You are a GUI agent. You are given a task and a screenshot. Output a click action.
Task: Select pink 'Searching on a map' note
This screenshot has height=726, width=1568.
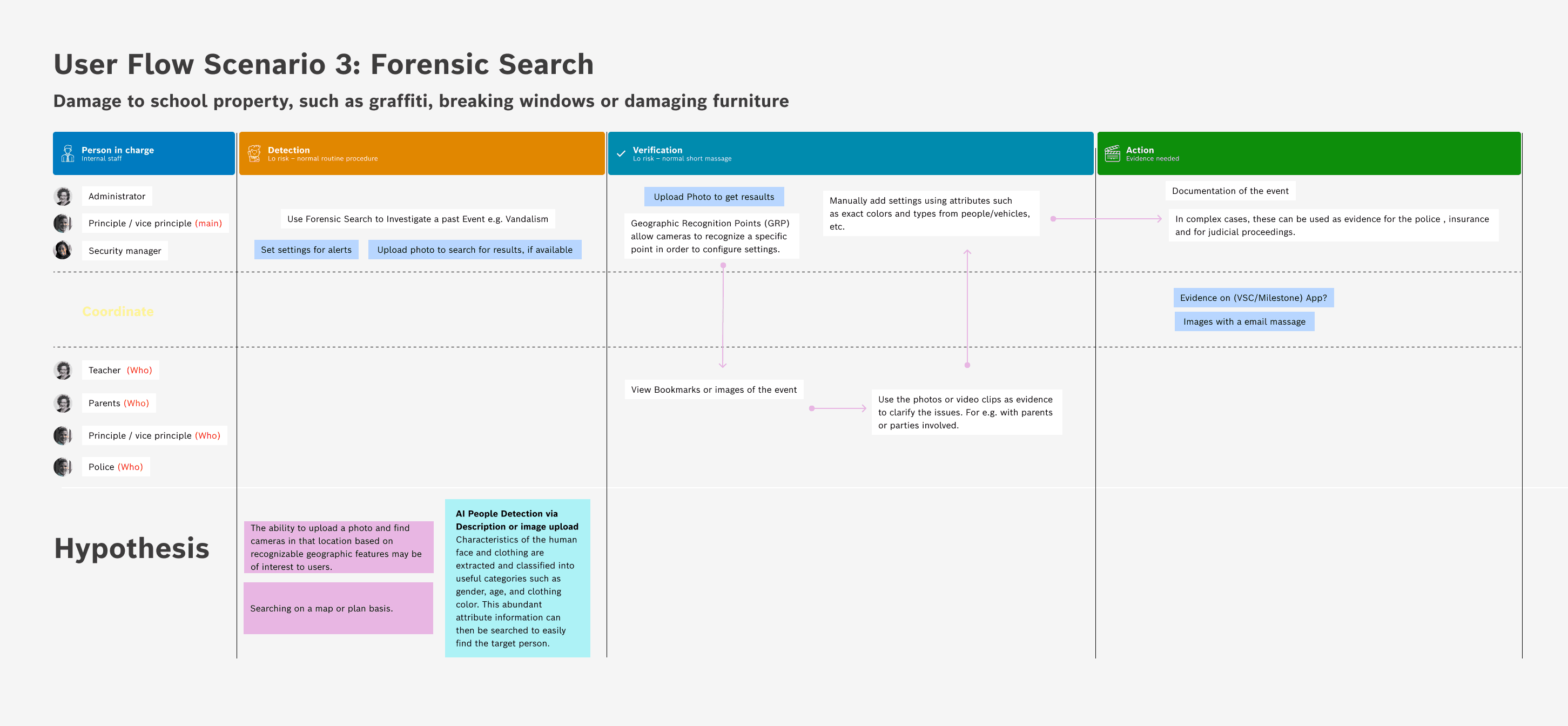338,608
